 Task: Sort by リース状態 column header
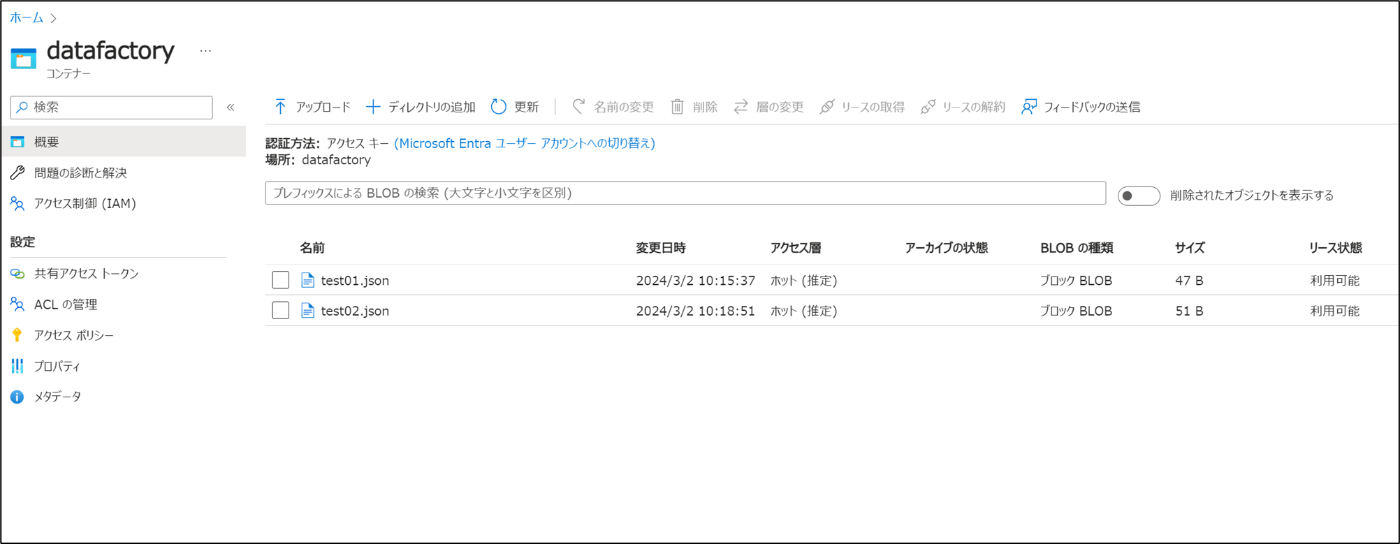pos(1336,248)
